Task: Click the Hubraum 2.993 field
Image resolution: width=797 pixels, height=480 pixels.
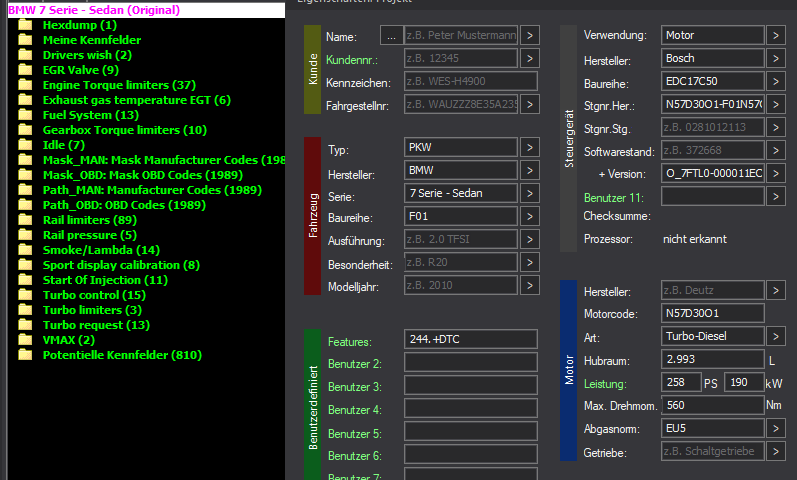Action: coord(713,359)
